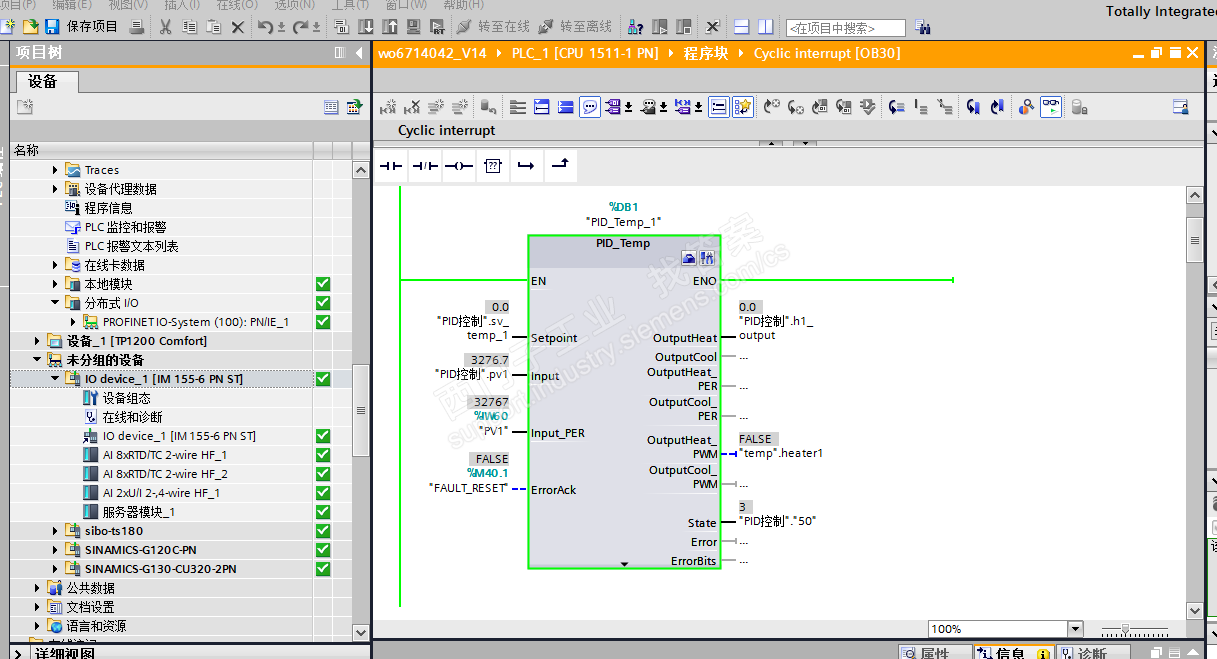
Task: Click the monitoring on/off glasses icon
Action: click(x=1051, y=107)
